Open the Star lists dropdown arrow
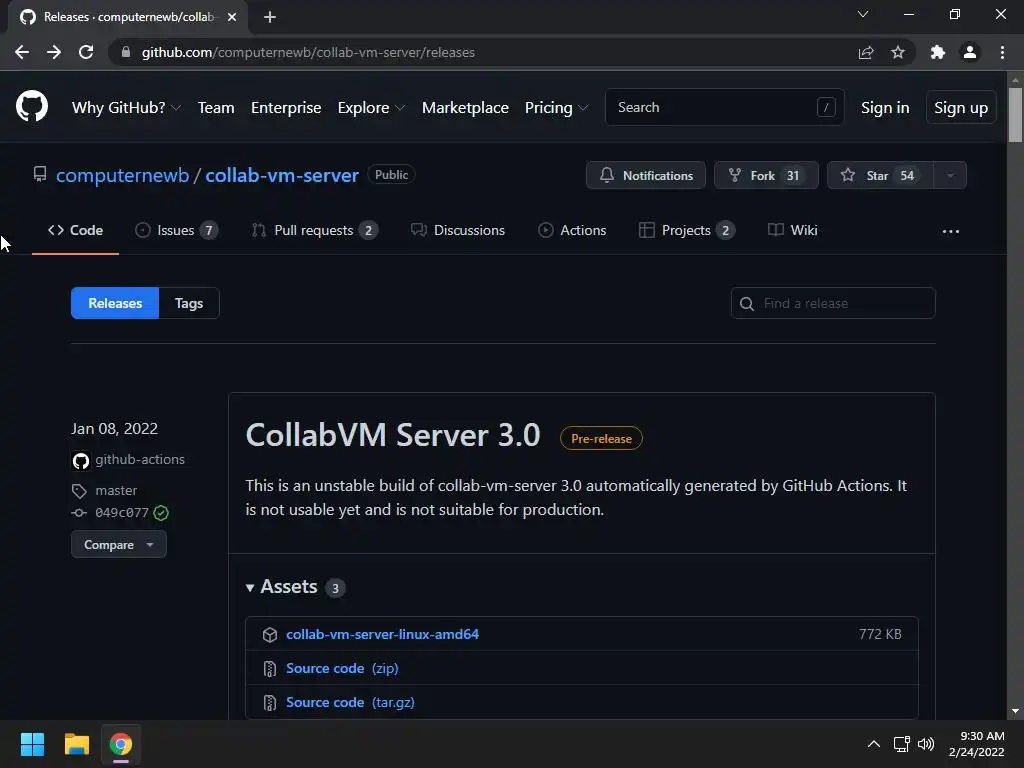 pos(950,175)
